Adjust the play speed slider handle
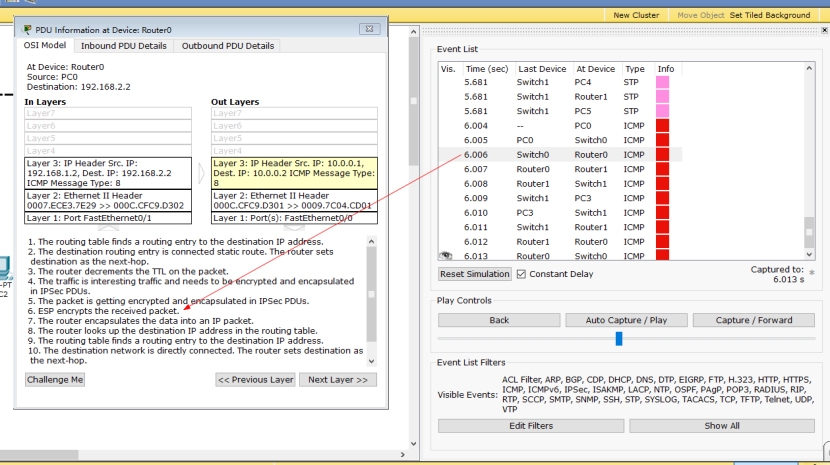 [x=619, y=339]
